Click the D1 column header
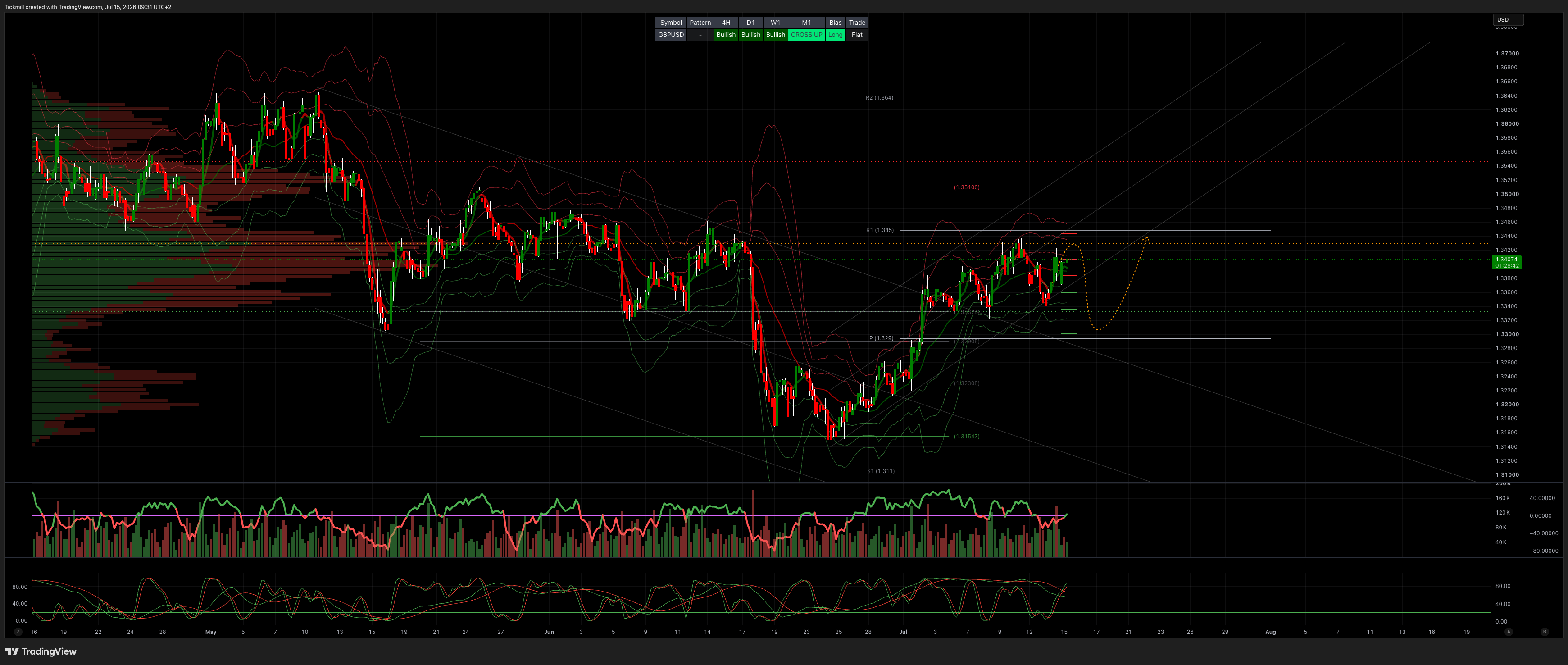Image resolution: width=1568 pixels, height=665 pixels. (750, 23)
